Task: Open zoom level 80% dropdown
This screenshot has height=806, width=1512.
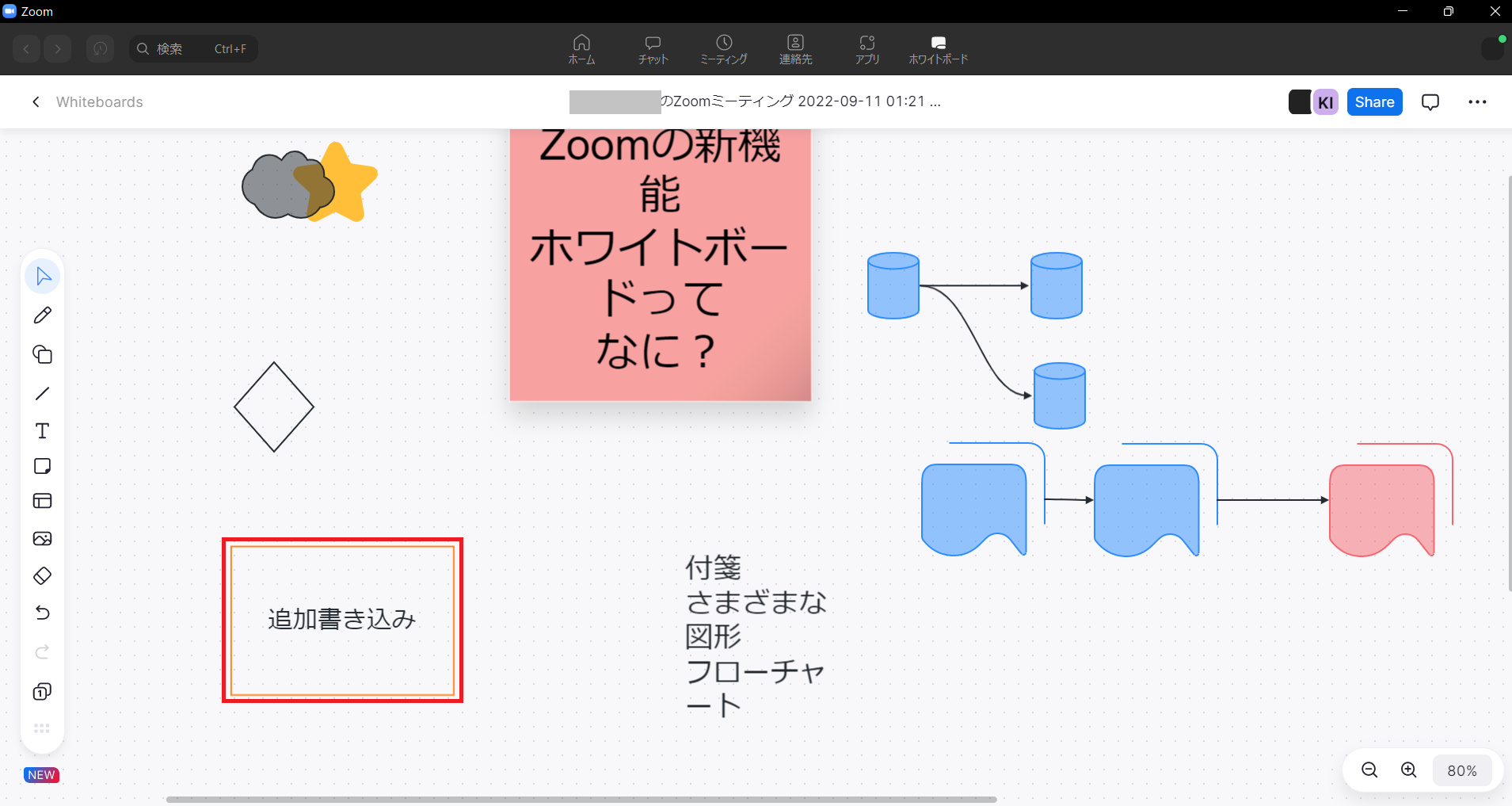Action: coord(1461,770)
